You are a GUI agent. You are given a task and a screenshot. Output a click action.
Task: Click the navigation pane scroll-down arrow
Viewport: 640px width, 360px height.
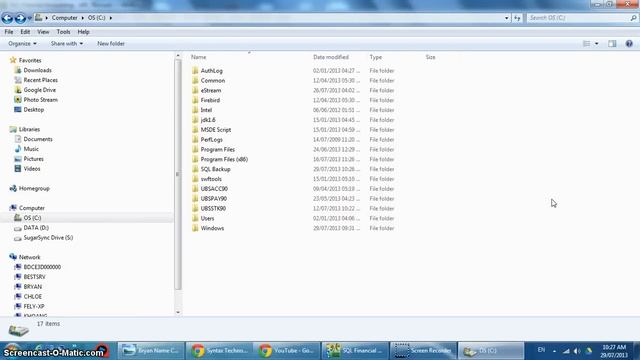[178, 312]
